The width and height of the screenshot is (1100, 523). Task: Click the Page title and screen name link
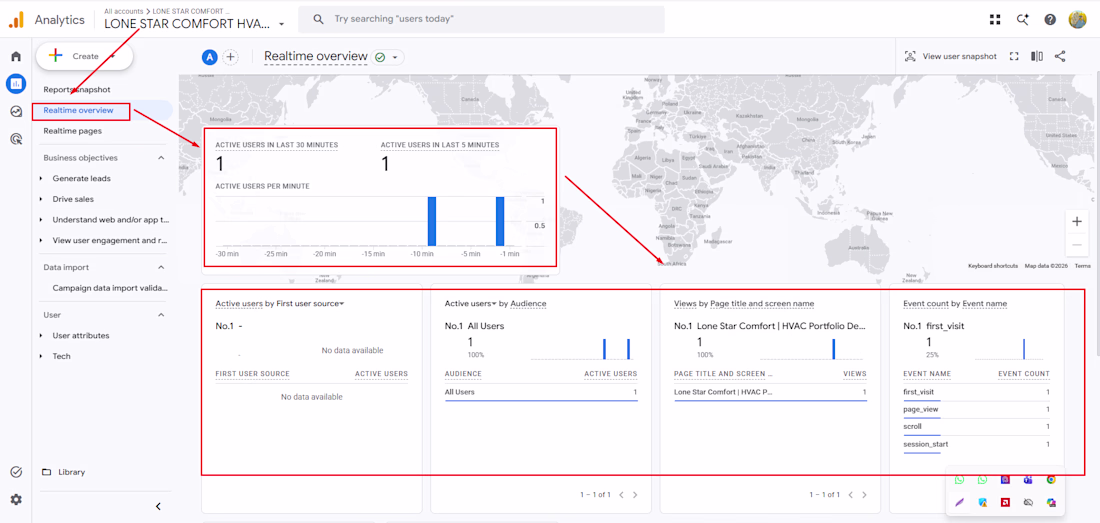click(x=762, y=304)
